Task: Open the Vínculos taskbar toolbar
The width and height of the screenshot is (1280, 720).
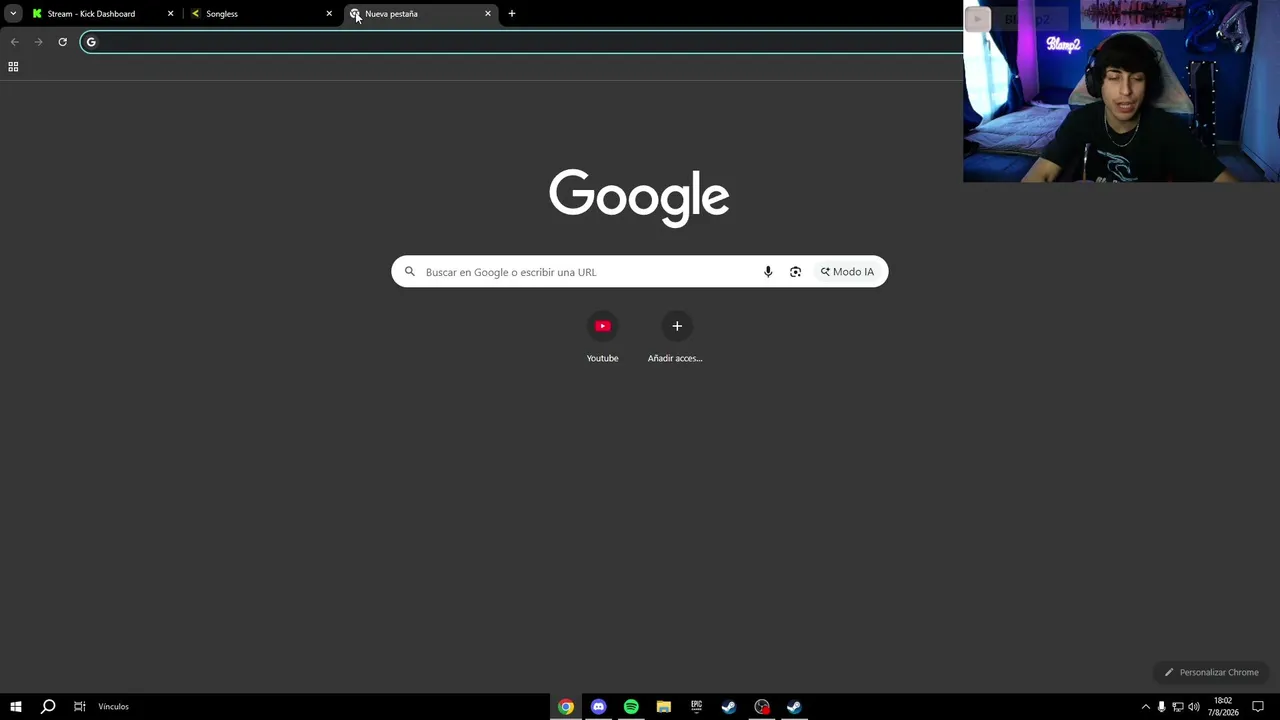Action: (x=113, y=707)
